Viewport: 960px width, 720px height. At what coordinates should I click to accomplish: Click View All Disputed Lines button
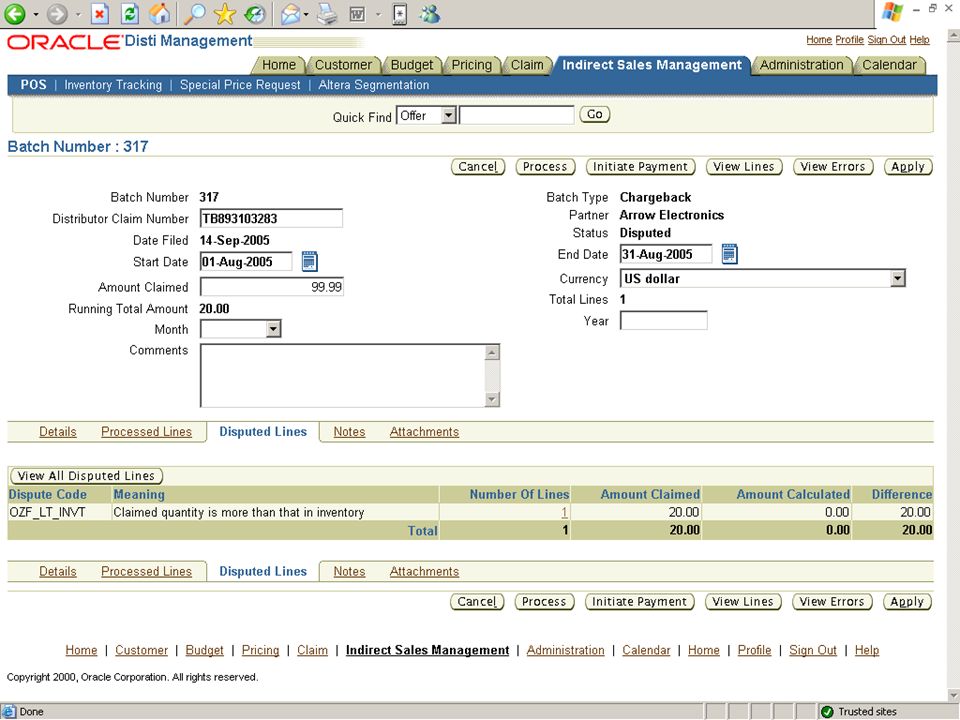click(86, 476)
